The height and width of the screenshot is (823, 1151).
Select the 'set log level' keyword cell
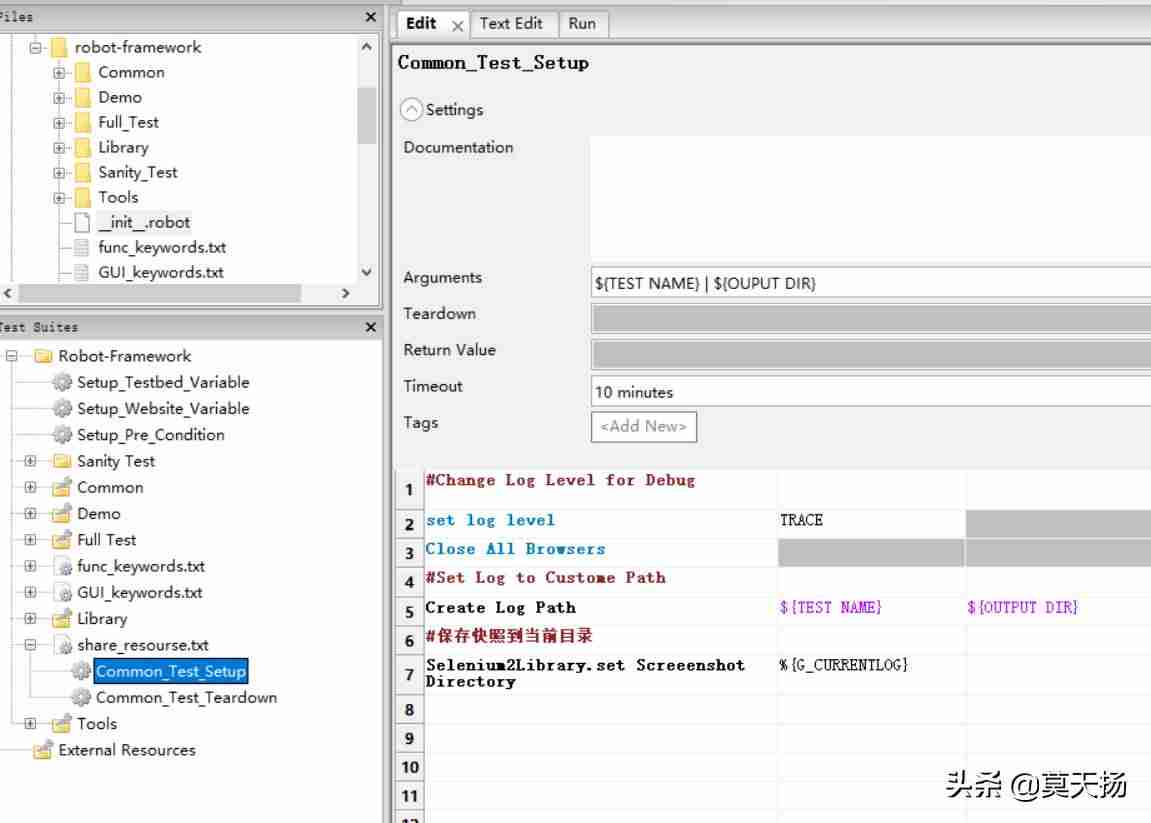(600, 523)
